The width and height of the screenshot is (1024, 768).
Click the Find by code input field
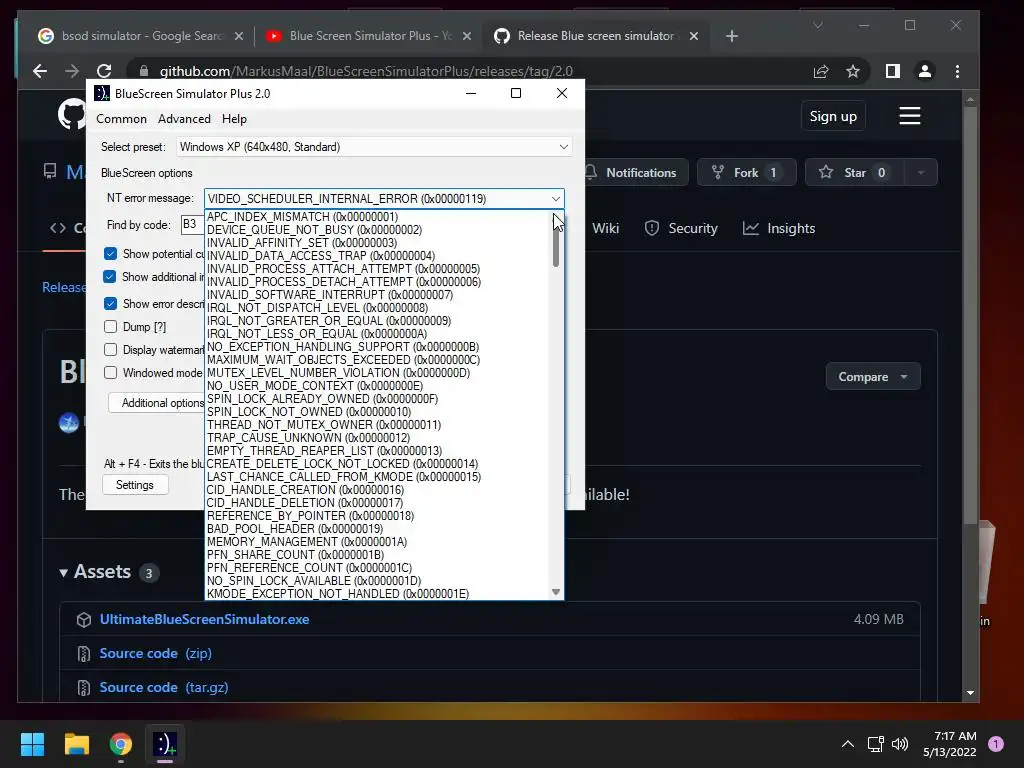coord(192,225)
